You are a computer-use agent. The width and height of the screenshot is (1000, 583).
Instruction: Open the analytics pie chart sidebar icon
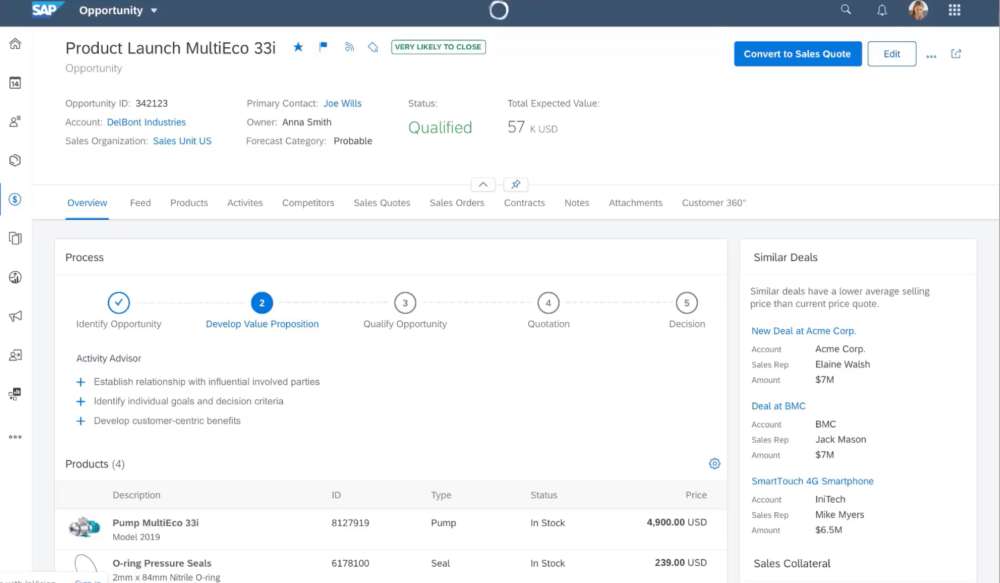pos(15,277)
